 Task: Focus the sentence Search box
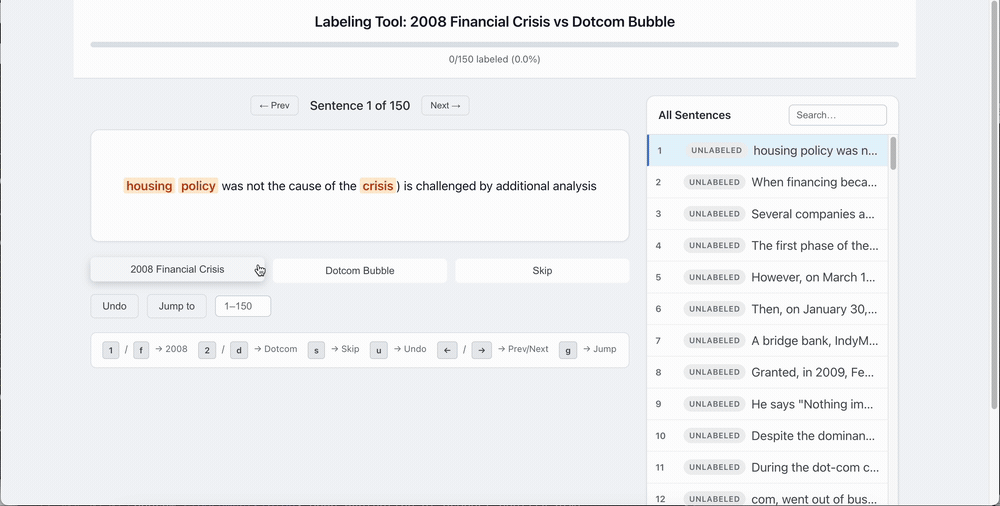point(837,115)
